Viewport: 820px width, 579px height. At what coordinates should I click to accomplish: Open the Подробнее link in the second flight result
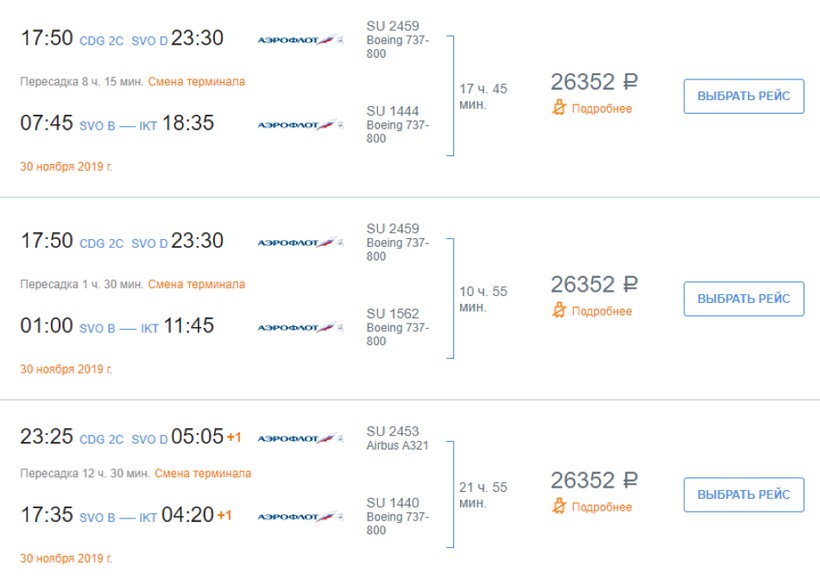pos(601,312)
